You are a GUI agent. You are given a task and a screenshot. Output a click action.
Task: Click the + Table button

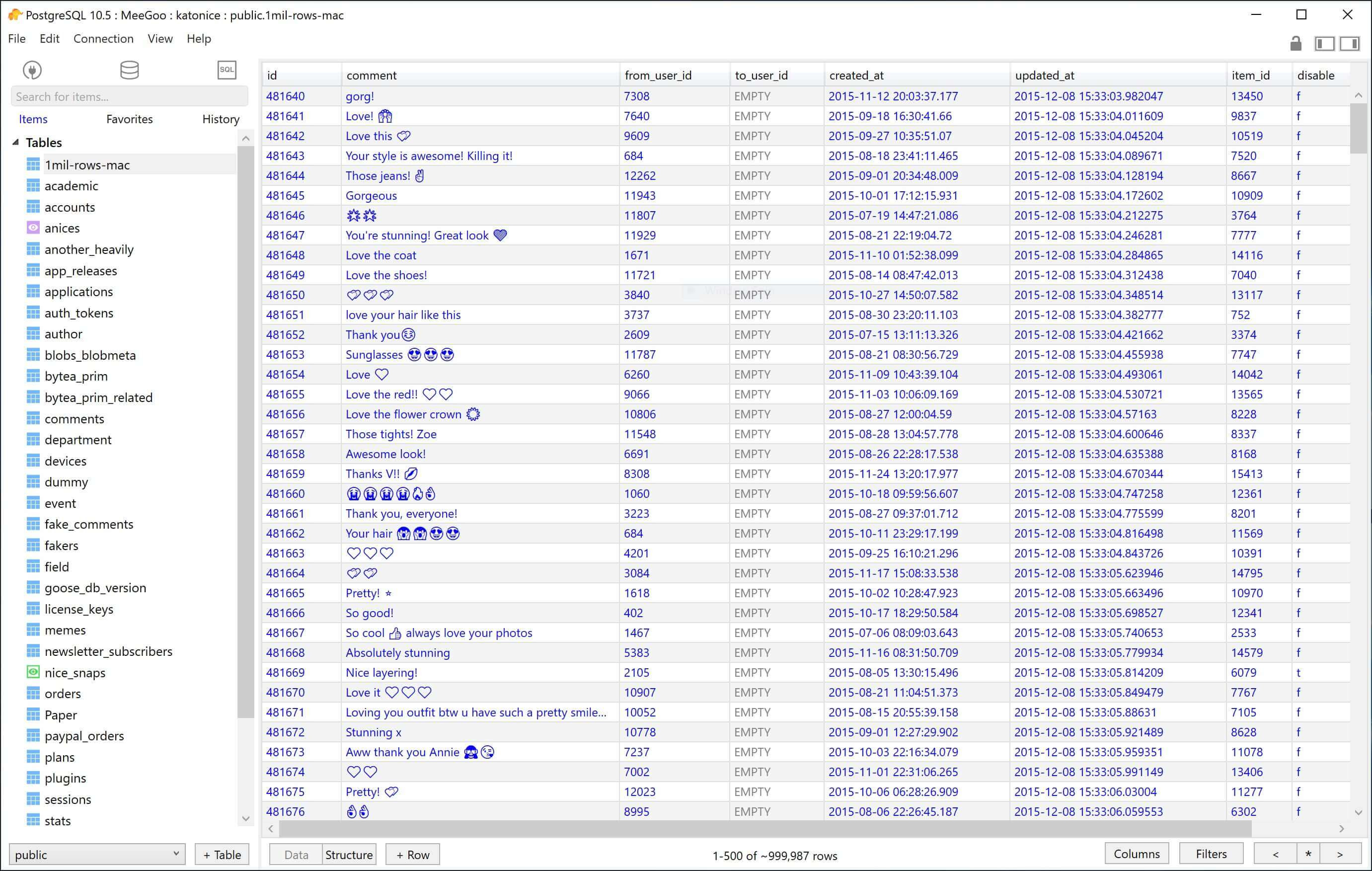click(222, 854)
